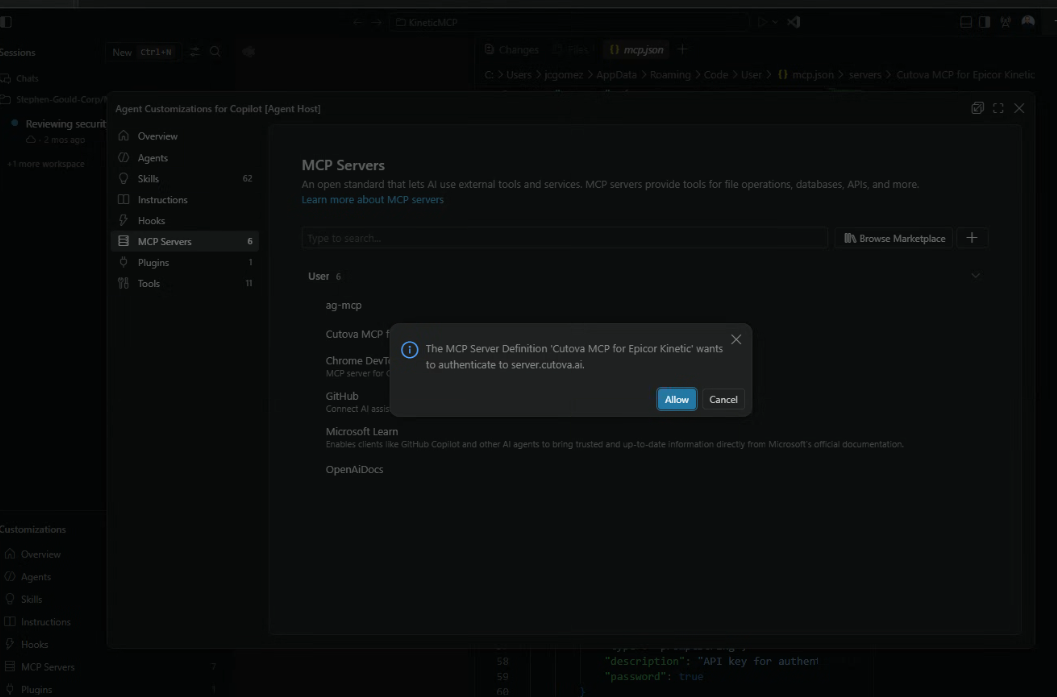The width and height of the screenshot is (1057, 697).
Task: Open the KineticMCP command center box
Action: 570,22
